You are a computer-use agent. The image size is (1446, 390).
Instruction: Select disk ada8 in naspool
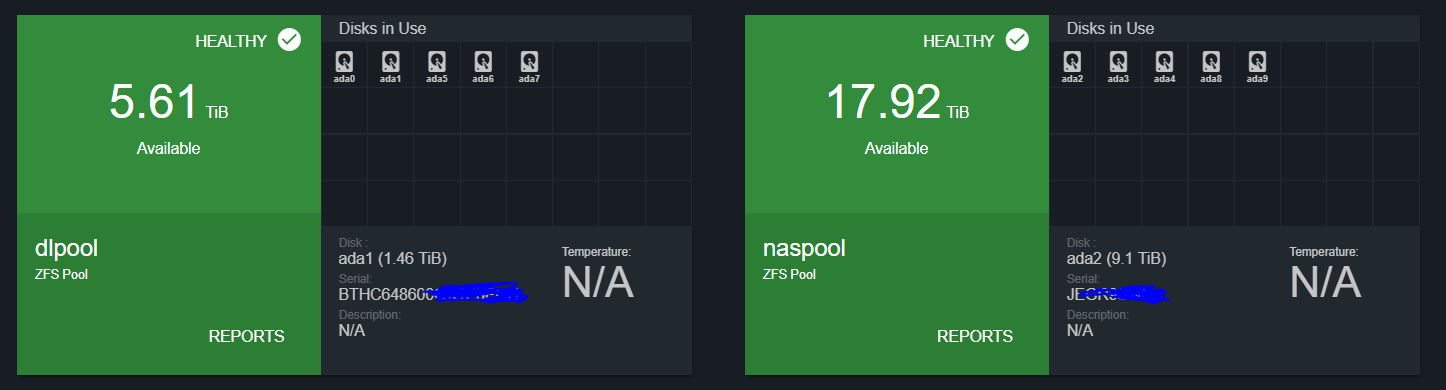[x=1211, y=66]
